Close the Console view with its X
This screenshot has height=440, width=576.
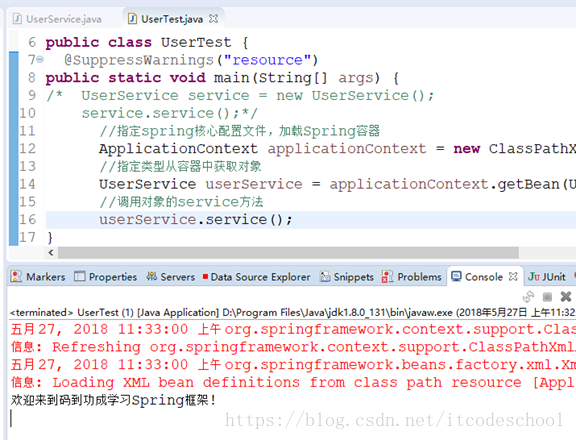point(513,276)
